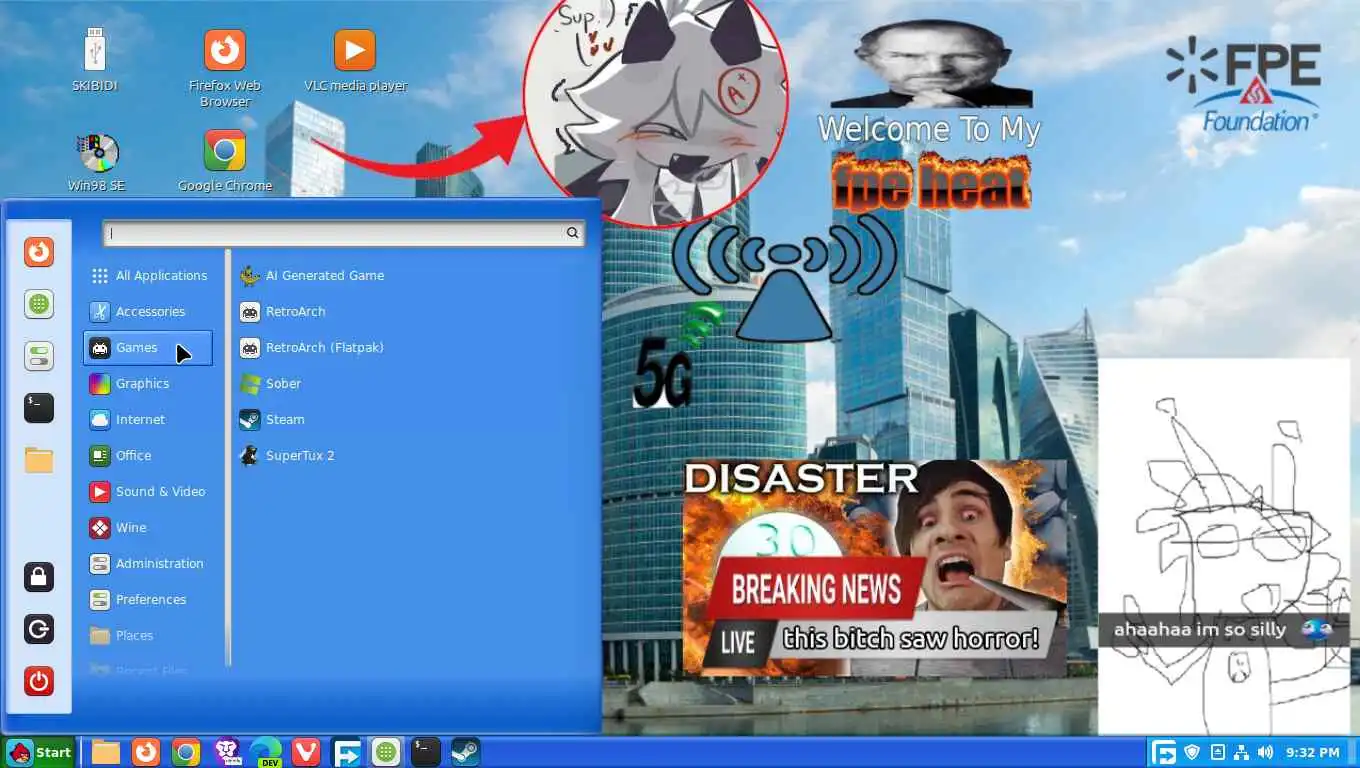Click the 9:32 PM clock
Image resolution: width=1360 pixels, height=768 pixels.
(x=1312, y=752)
